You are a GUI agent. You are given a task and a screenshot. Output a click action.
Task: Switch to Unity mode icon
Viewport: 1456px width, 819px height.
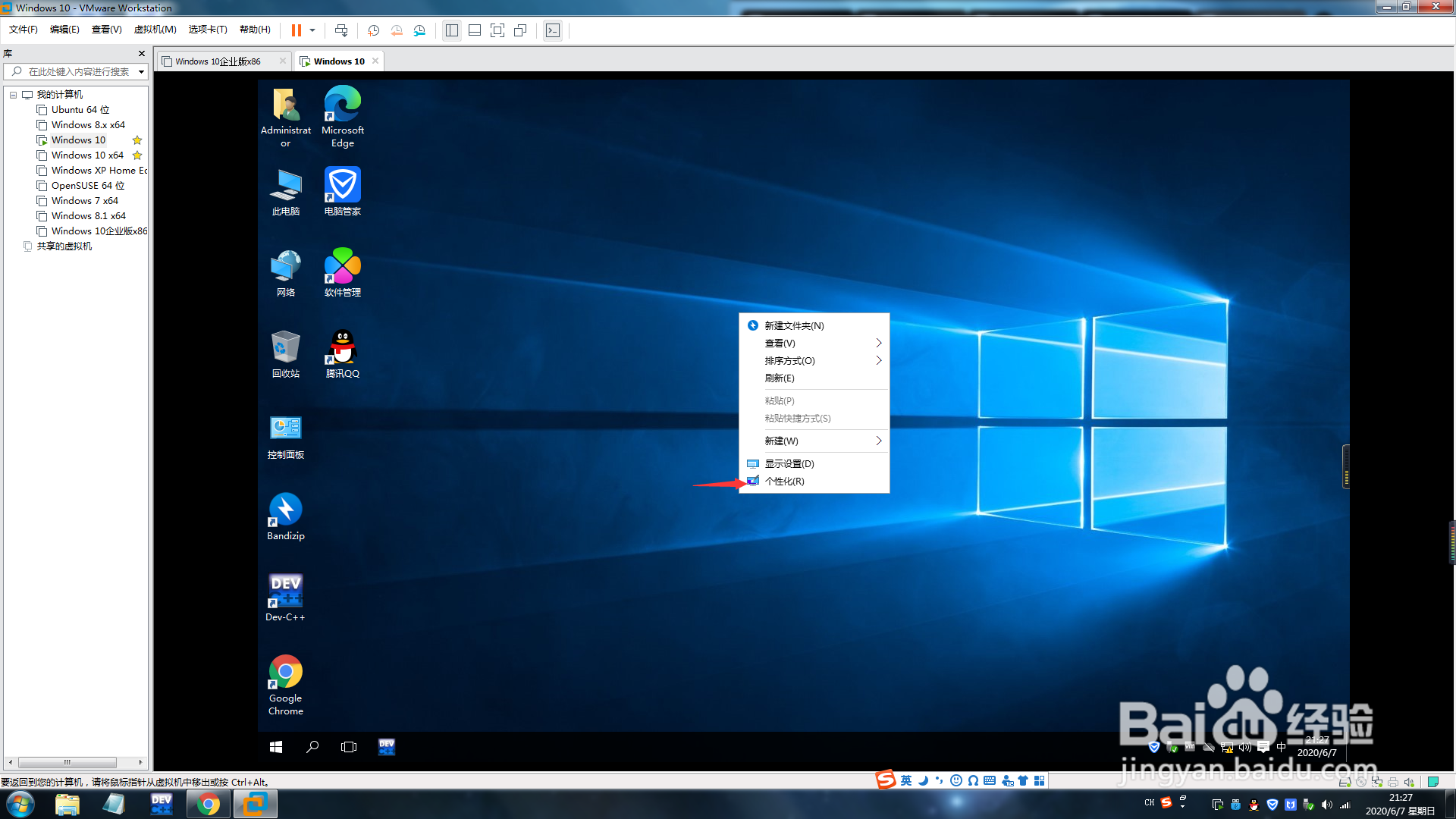(x=520, y=30)
